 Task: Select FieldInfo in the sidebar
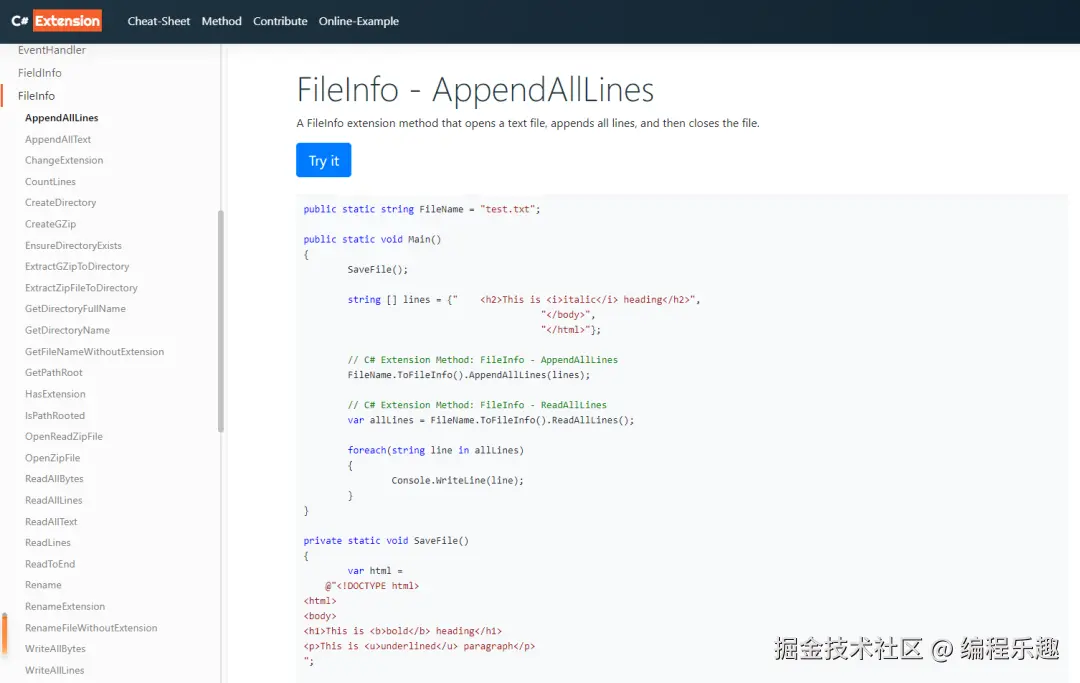pos(39,73)
